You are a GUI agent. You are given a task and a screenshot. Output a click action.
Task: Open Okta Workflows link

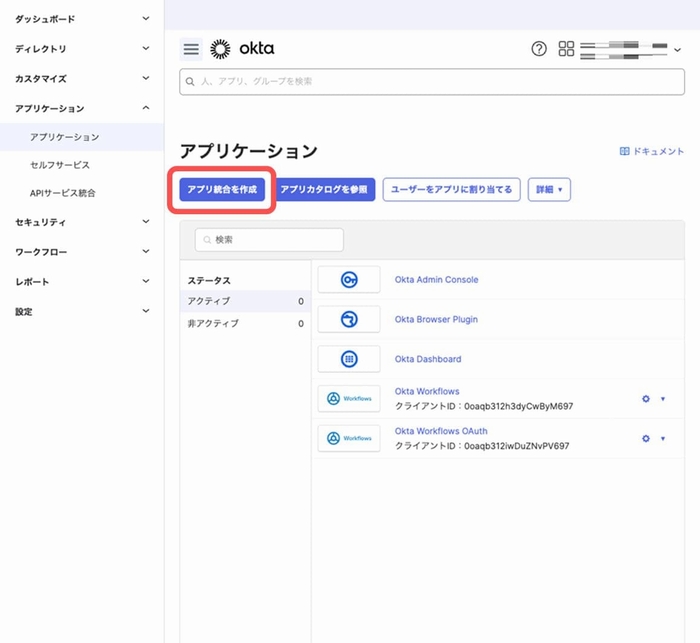427,391
